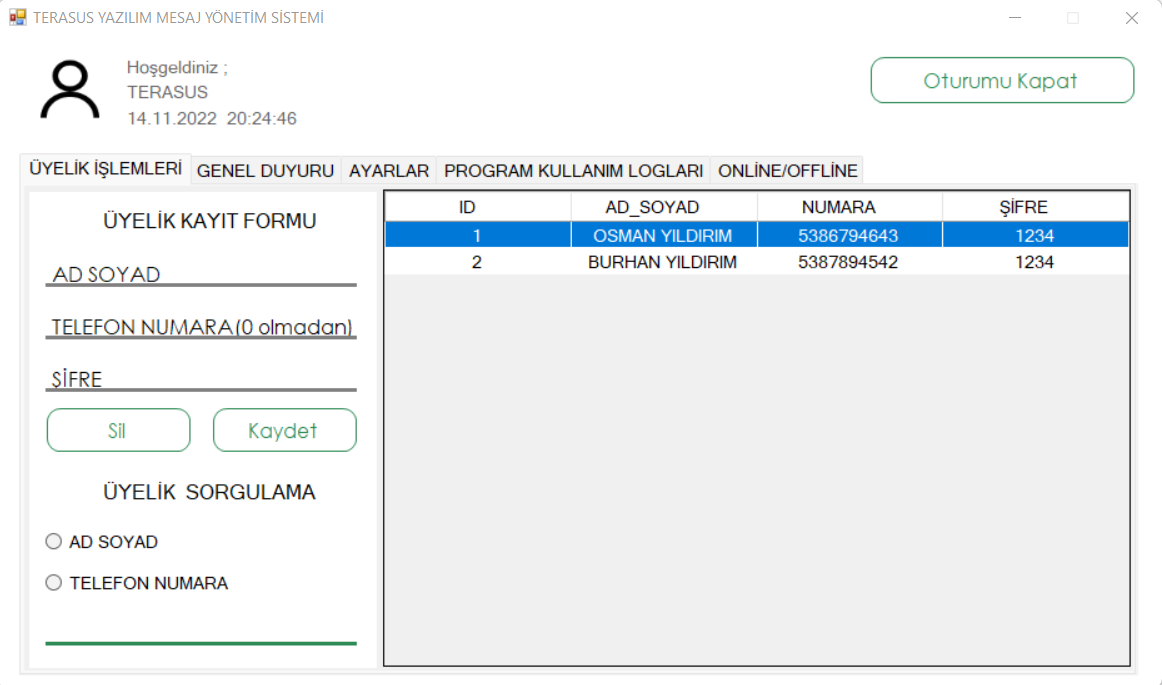1162x685 pixels.
Task: Click the ID cell with value 1
Action: 478,235
